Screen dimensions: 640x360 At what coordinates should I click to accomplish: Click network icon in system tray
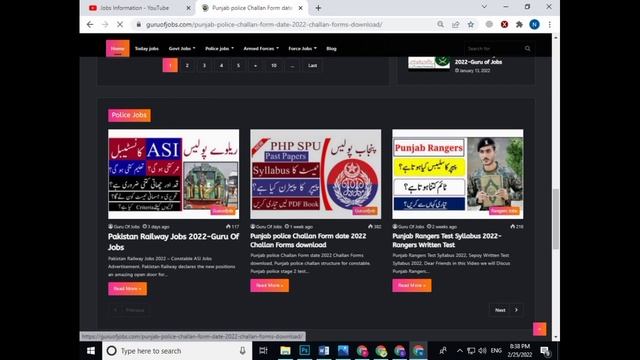pyautogui.click(x=471, y=351)
